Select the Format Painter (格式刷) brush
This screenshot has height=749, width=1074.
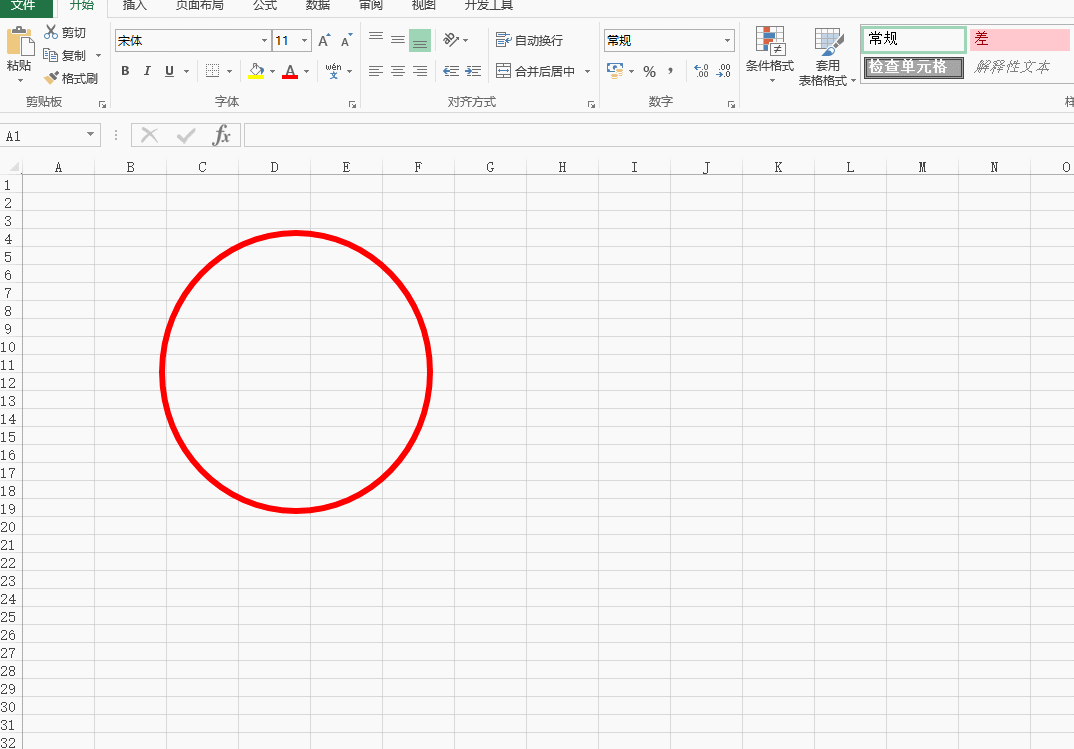[x=52, y=78]
